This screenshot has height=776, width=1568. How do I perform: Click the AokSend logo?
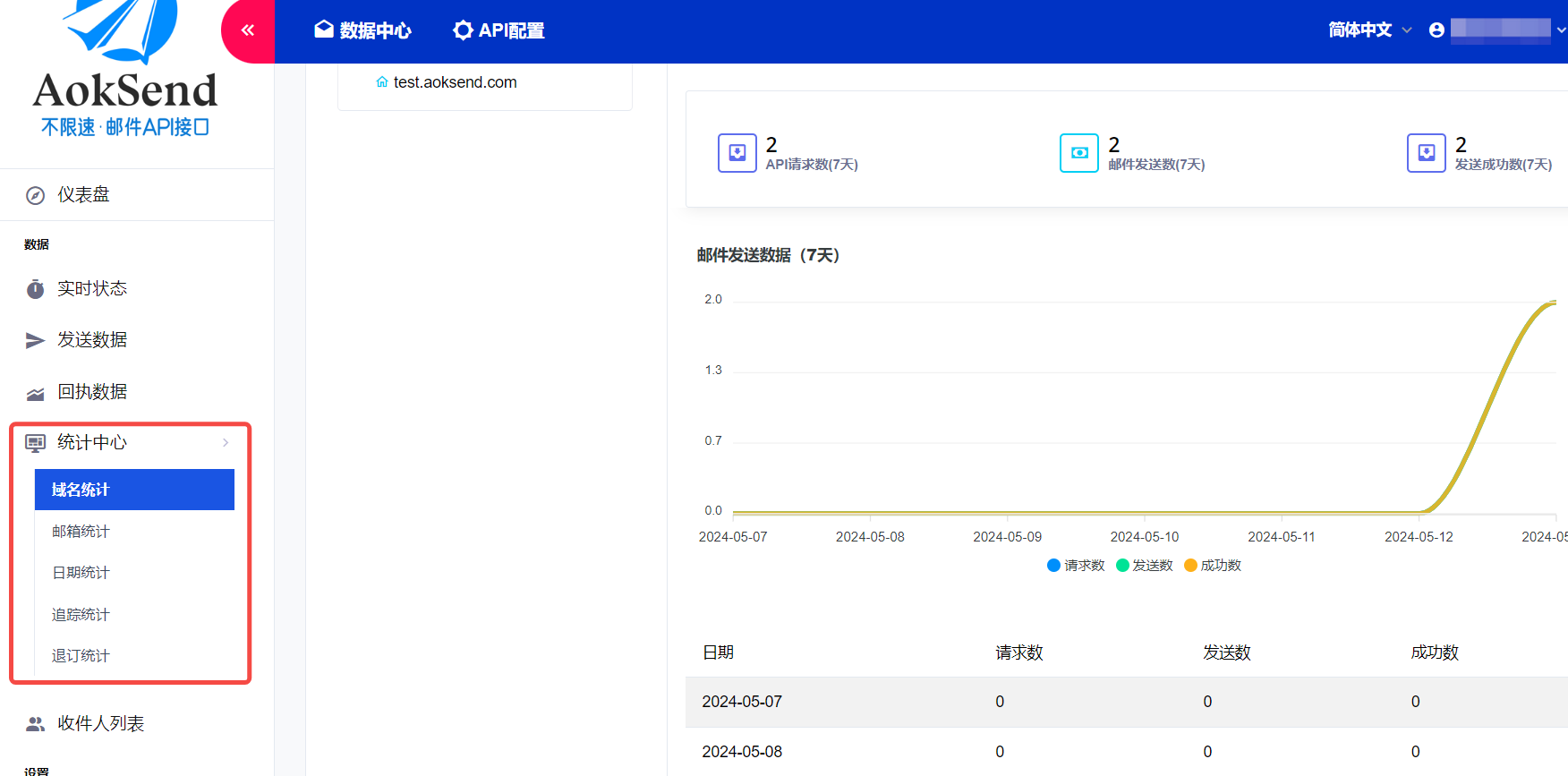(125, 70)
